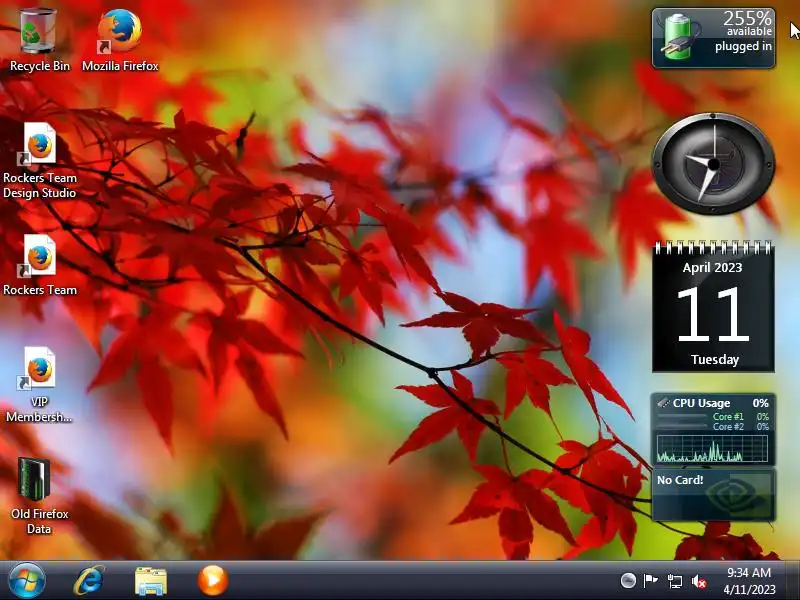Click the Action Center flag tray icon
The height and width of the screenshot is (600, 800).
point(650,581)
